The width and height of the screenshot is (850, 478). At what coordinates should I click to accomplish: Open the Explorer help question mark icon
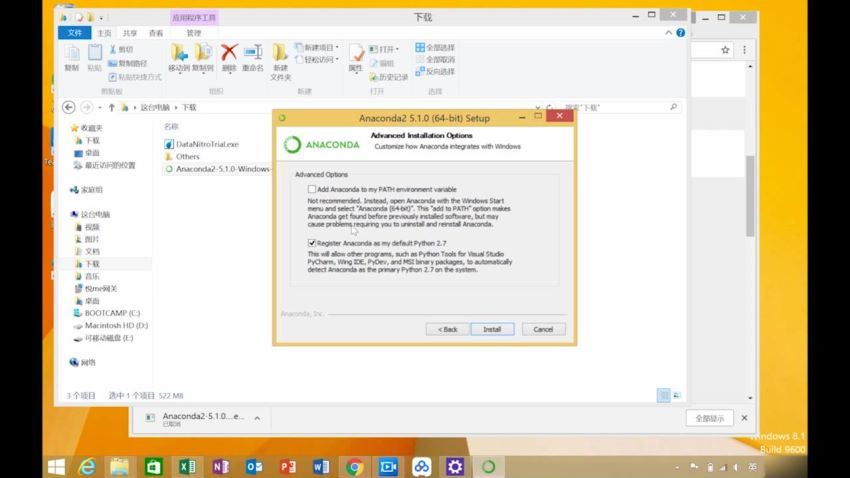click(x=680, y=33)
